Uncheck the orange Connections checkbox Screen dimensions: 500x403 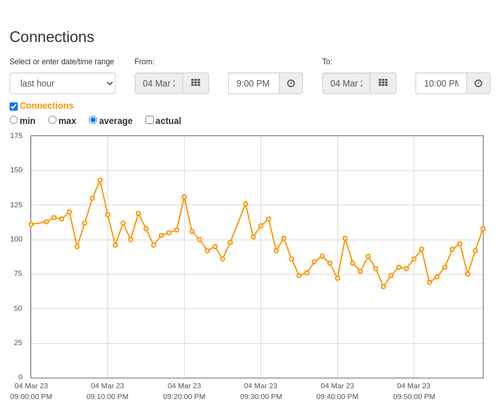click(14, 106)
